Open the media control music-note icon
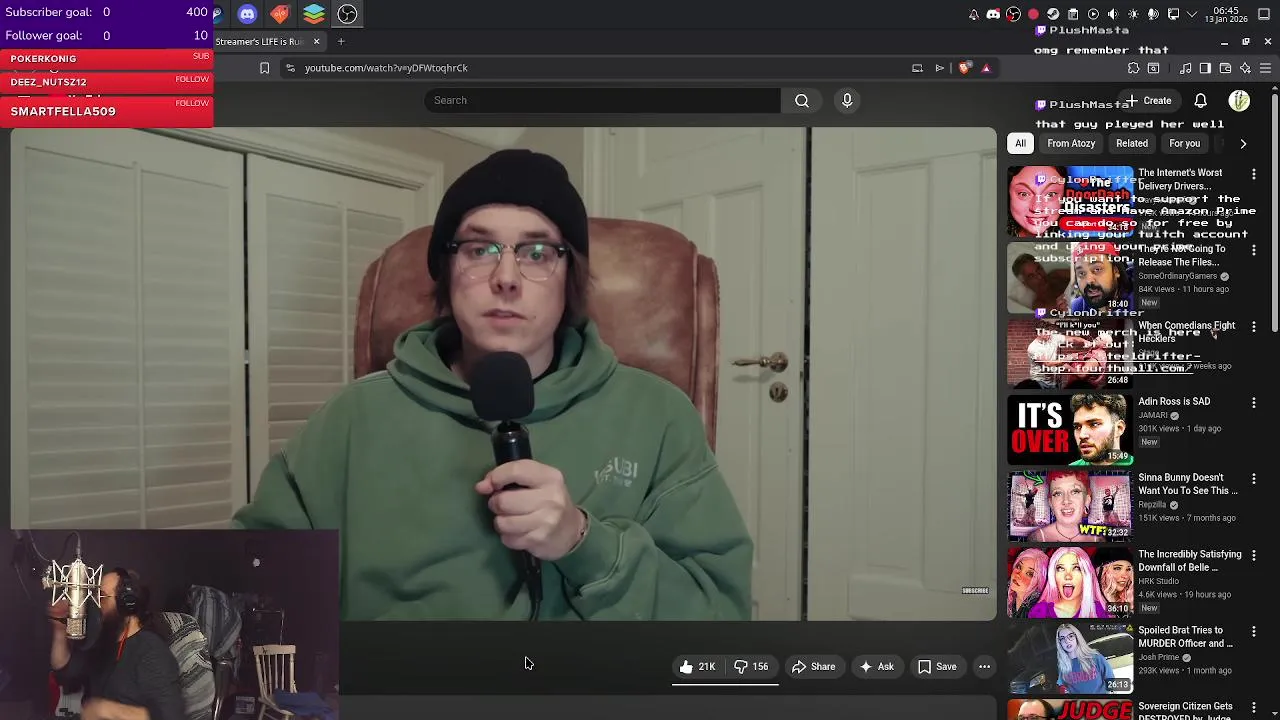Screen dimensions: 1280x720 click(1185, 68)
